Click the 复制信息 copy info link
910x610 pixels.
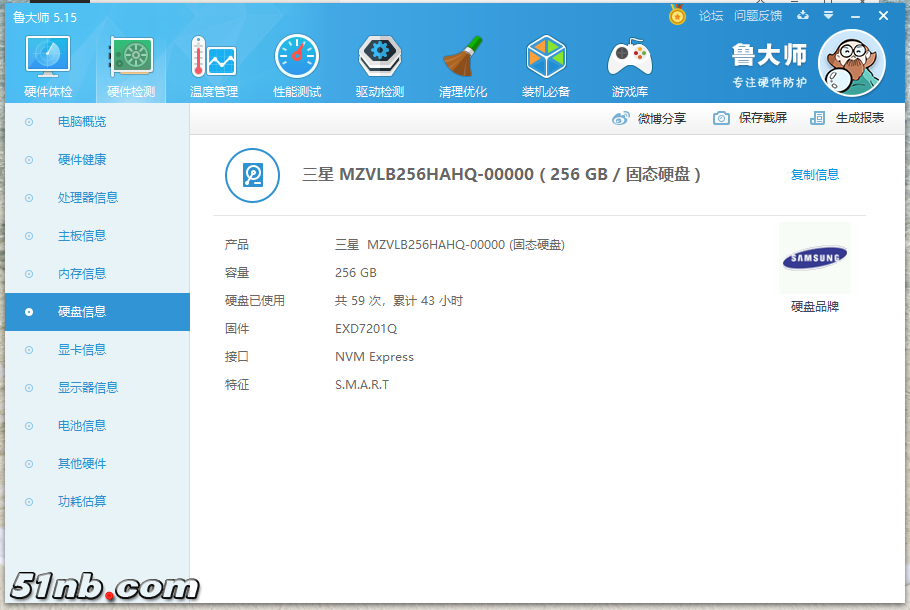[815, 174]
